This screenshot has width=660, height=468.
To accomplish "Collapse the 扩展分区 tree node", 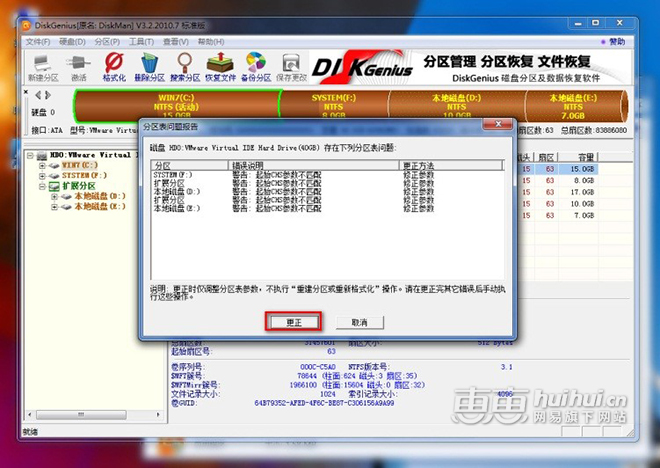I will click(42, 186).
